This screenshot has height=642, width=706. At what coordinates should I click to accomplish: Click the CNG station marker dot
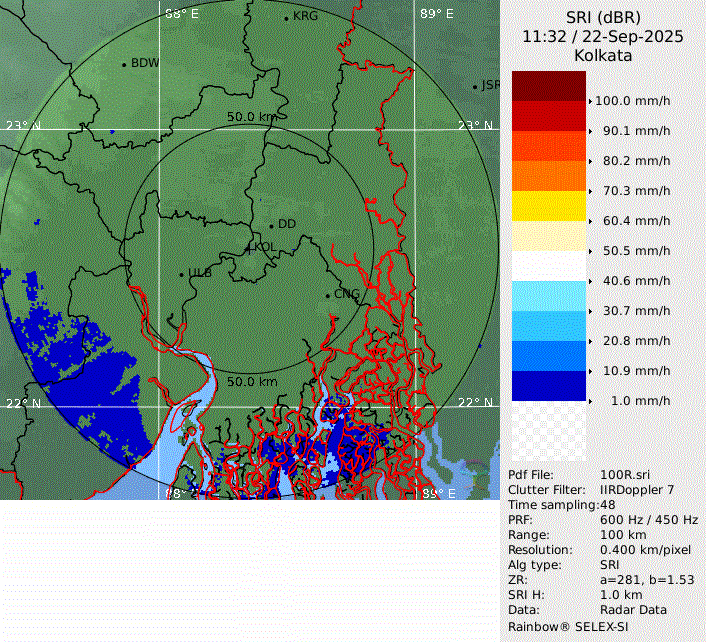(327, 295)
